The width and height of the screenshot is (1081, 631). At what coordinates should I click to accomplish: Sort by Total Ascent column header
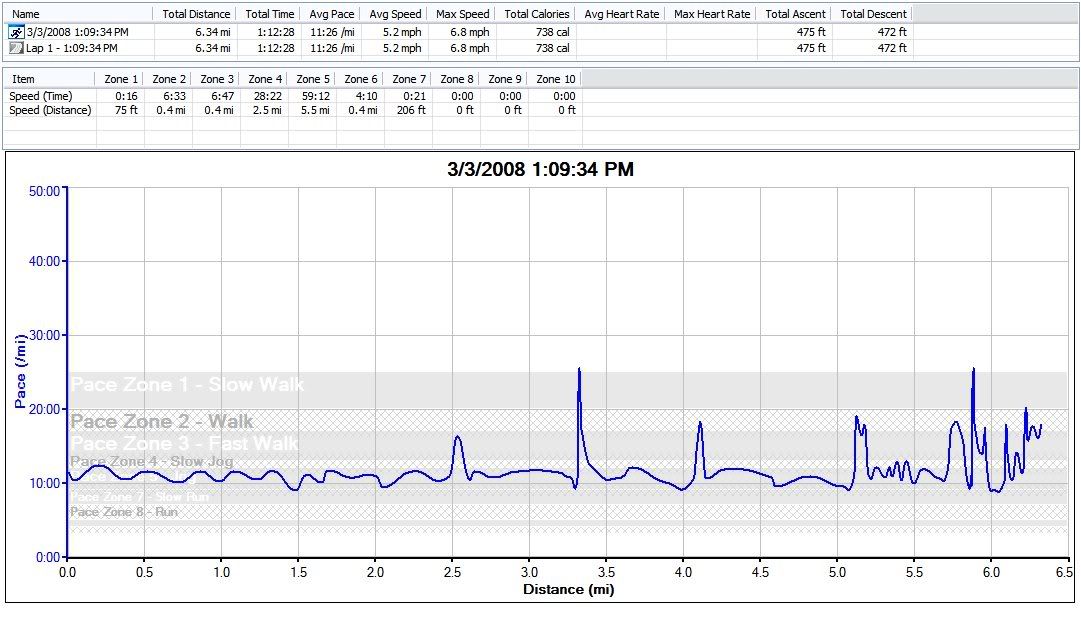click(x=794, y=14)
